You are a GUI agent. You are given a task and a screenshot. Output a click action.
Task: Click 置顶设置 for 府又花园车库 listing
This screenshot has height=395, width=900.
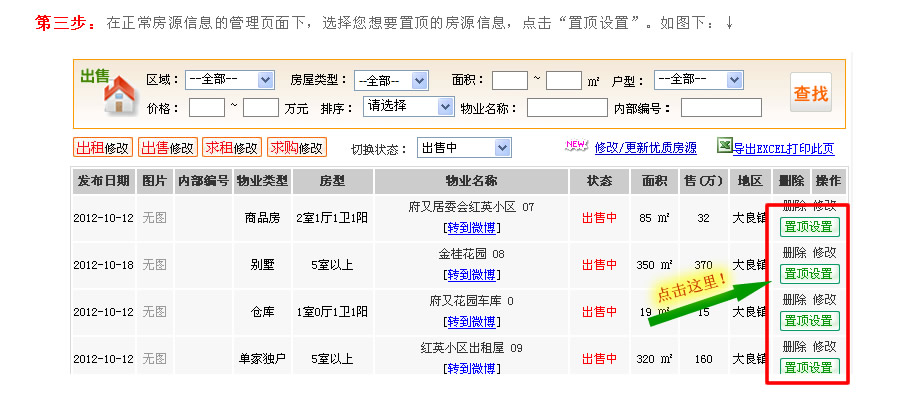(x=809, y=321)
